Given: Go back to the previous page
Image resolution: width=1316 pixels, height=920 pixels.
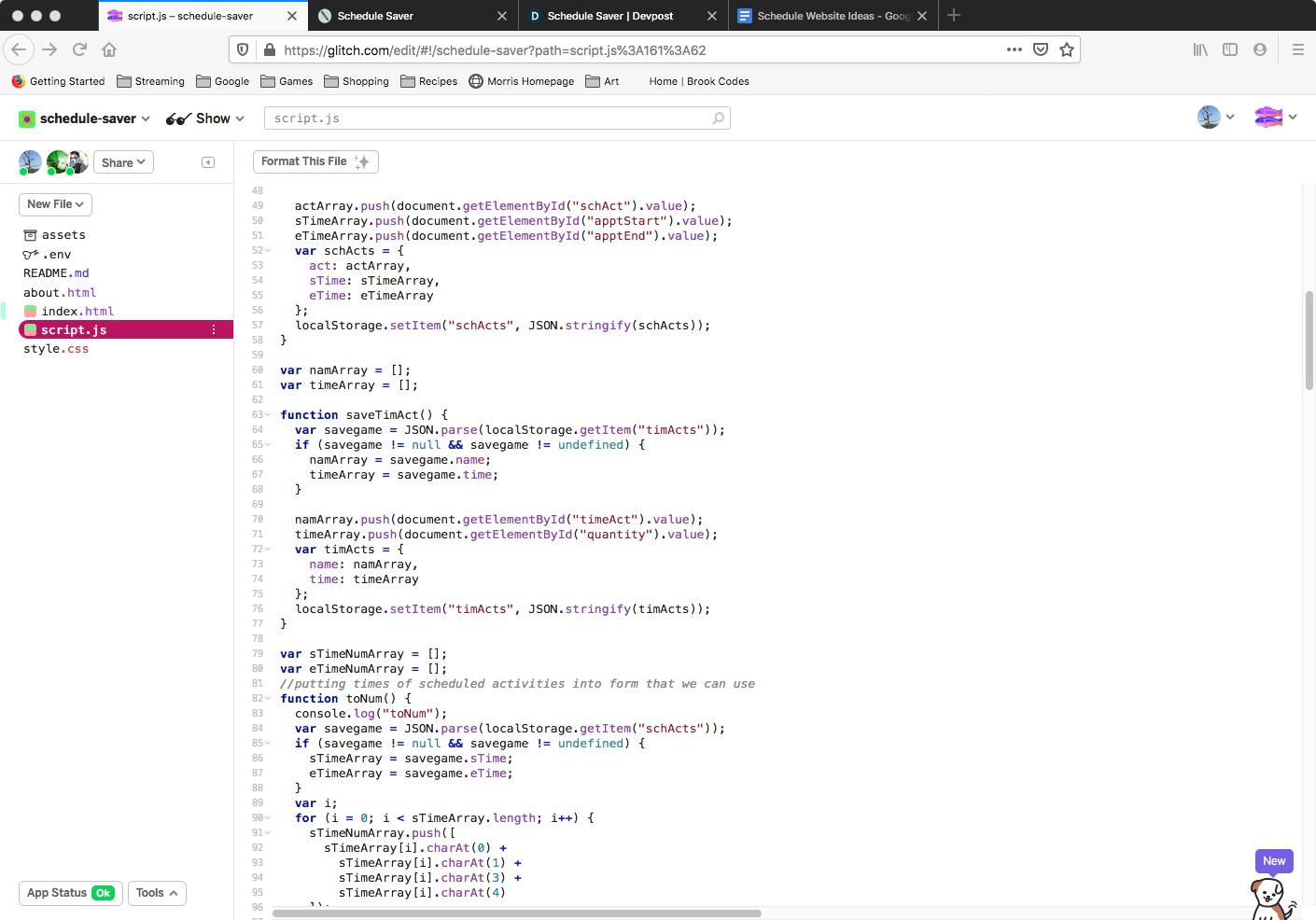Looking at the screenshot, I should [x=19, y=49].
